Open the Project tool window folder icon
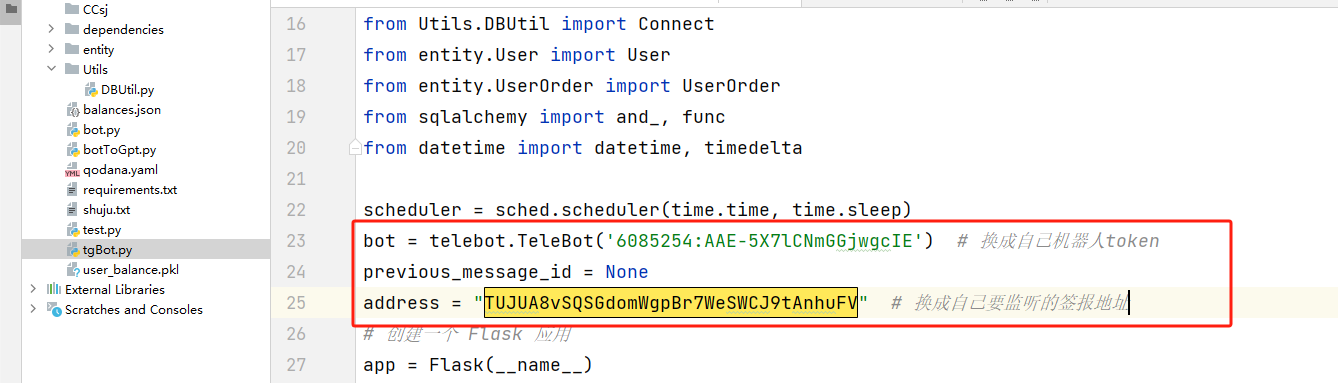Screen dimensions: 1338x383 coord(10,8)
